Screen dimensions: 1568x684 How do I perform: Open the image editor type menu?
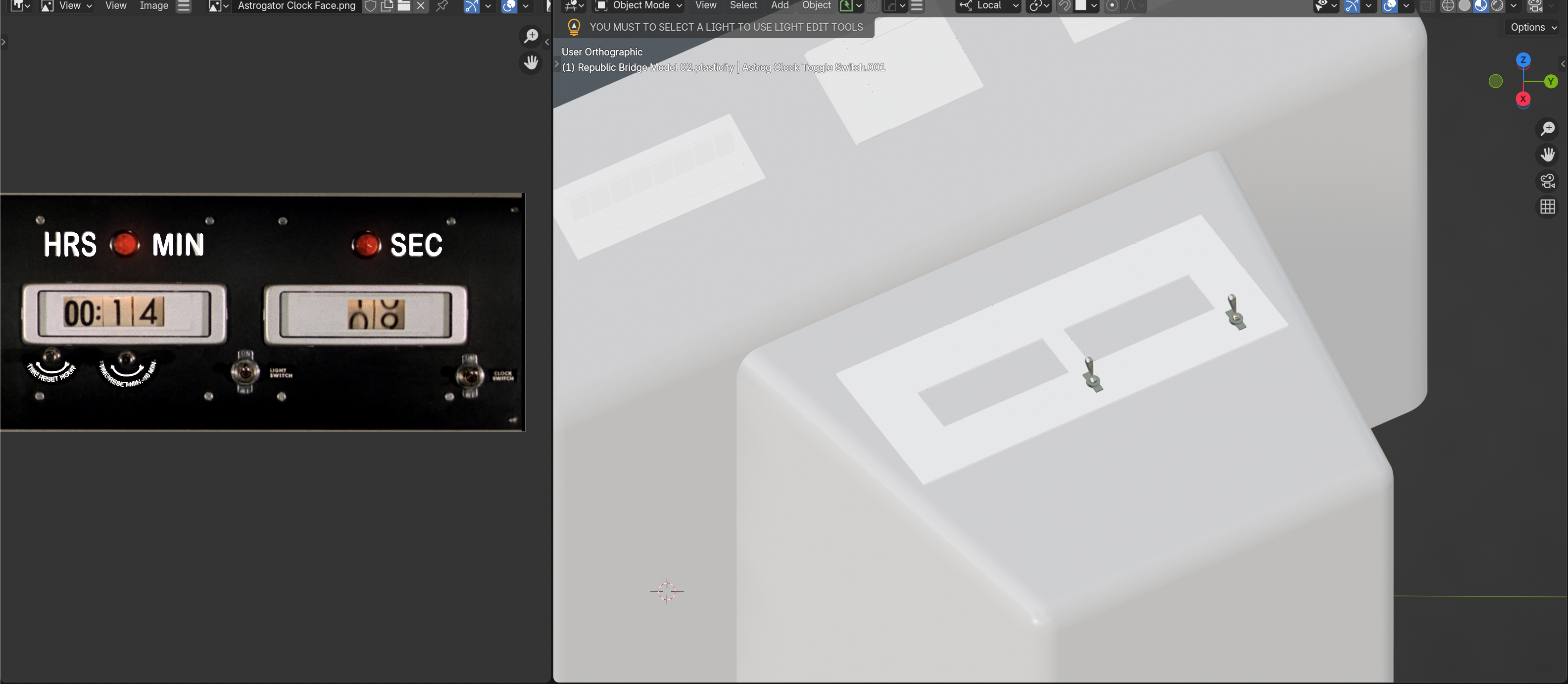[x=20, y=5]
